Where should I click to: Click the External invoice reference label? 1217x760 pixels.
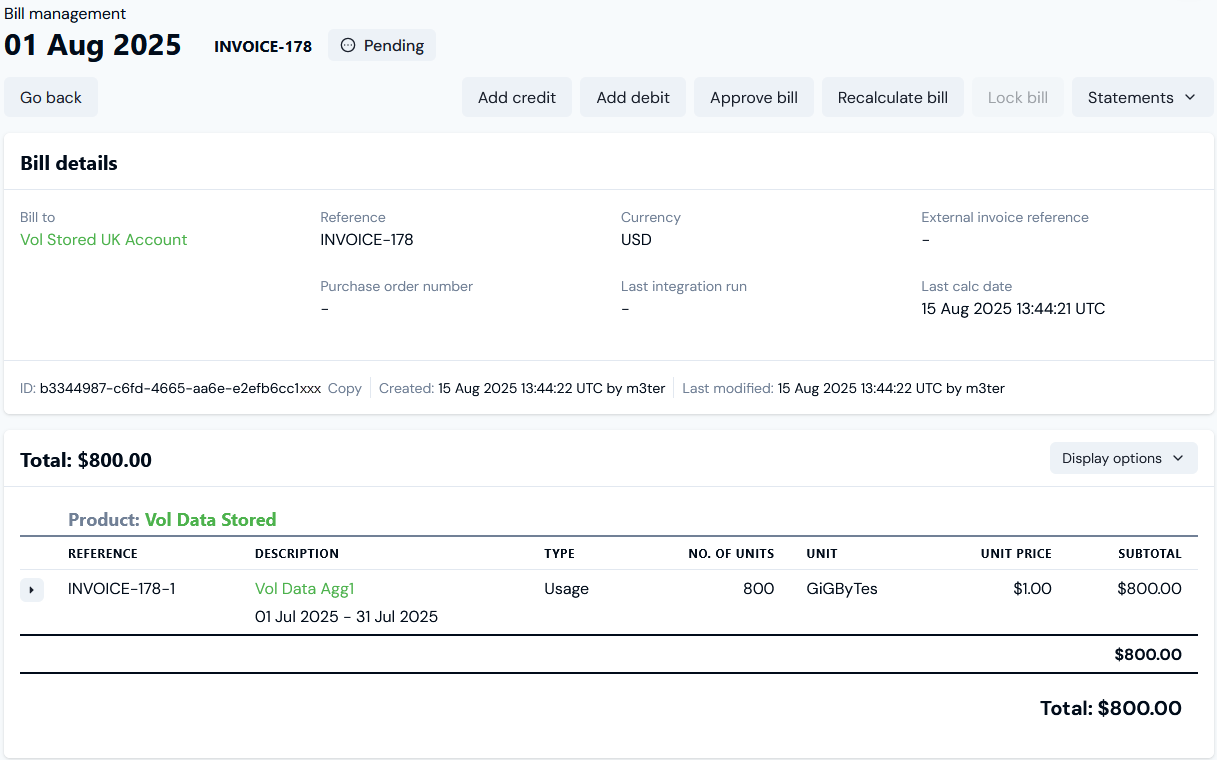(x=1005, y=217)
